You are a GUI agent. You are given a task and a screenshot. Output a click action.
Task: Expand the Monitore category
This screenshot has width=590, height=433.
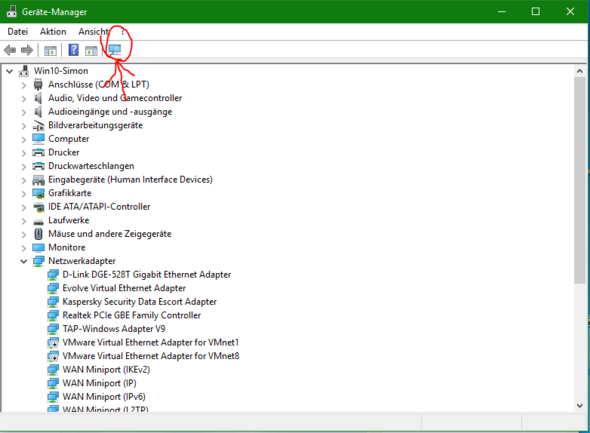pyautogui.click(x=24, y=248)
